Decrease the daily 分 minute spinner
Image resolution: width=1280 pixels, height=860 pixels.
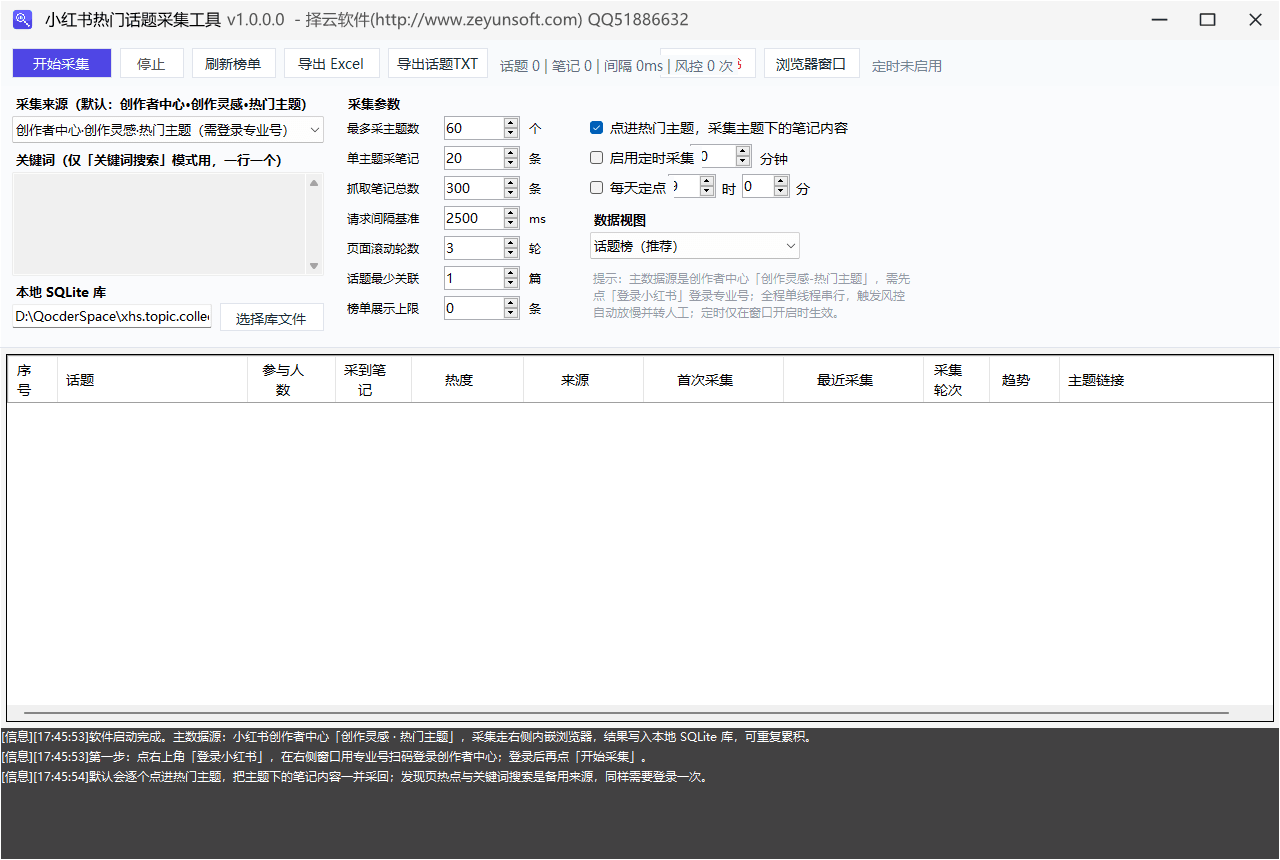pyautogui.click(x=781, y=191)
